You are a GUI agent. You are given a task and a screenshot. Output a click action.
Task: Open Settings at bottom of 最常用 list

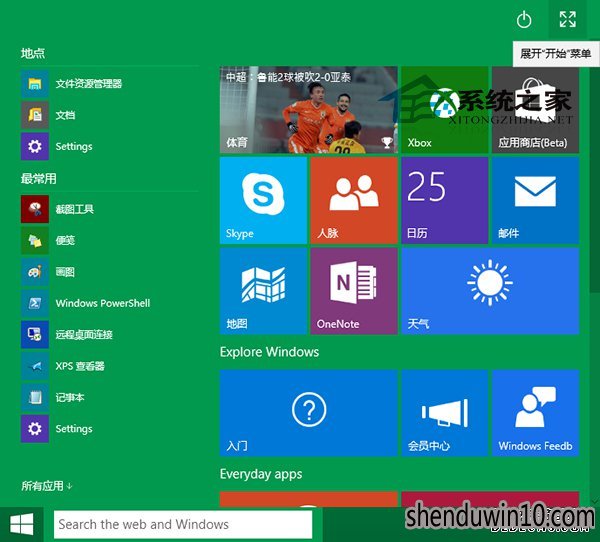point(35,429)
